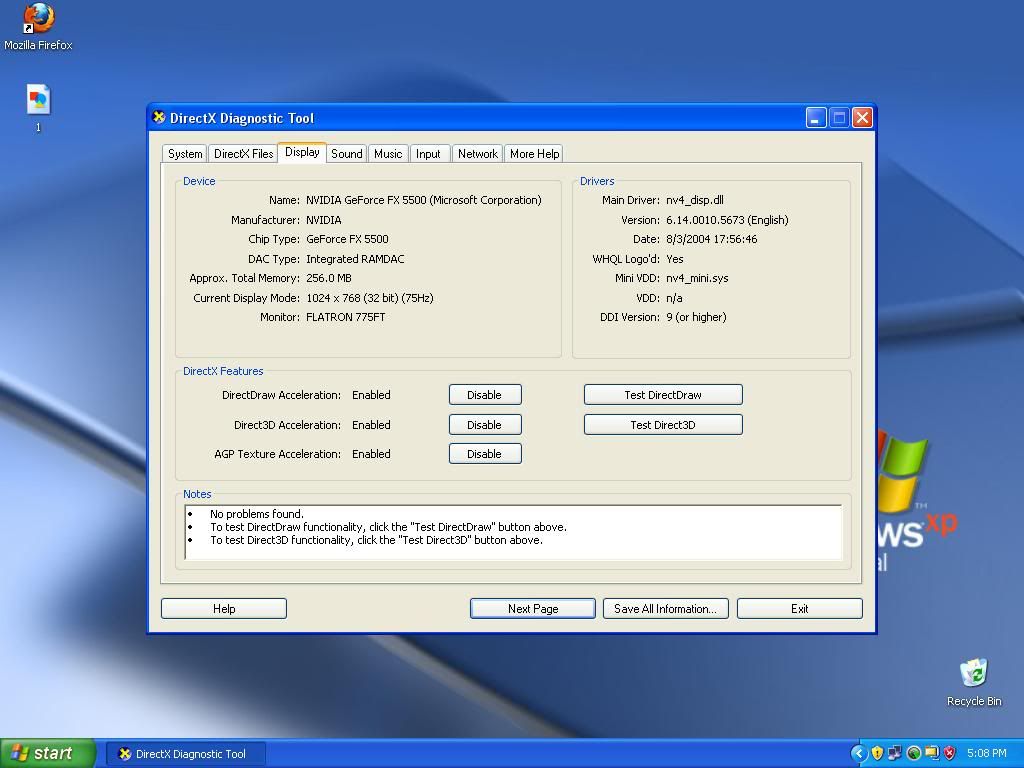
Task: Switch to the Sound tab
Action: coord(346,153)
